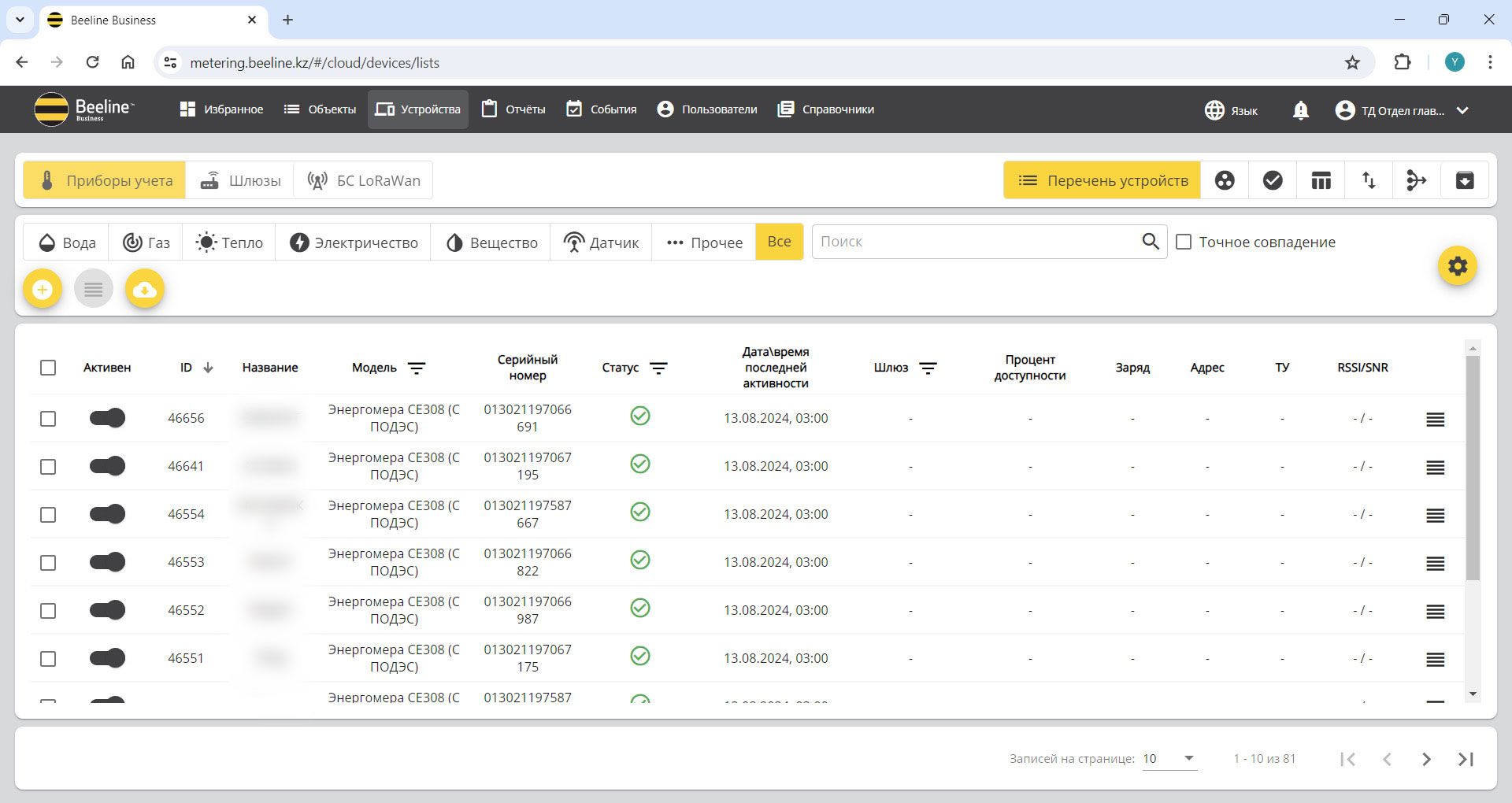1512x803 pixels.
Task: Click the yellow add device plus button
Action: pos(43,290)
